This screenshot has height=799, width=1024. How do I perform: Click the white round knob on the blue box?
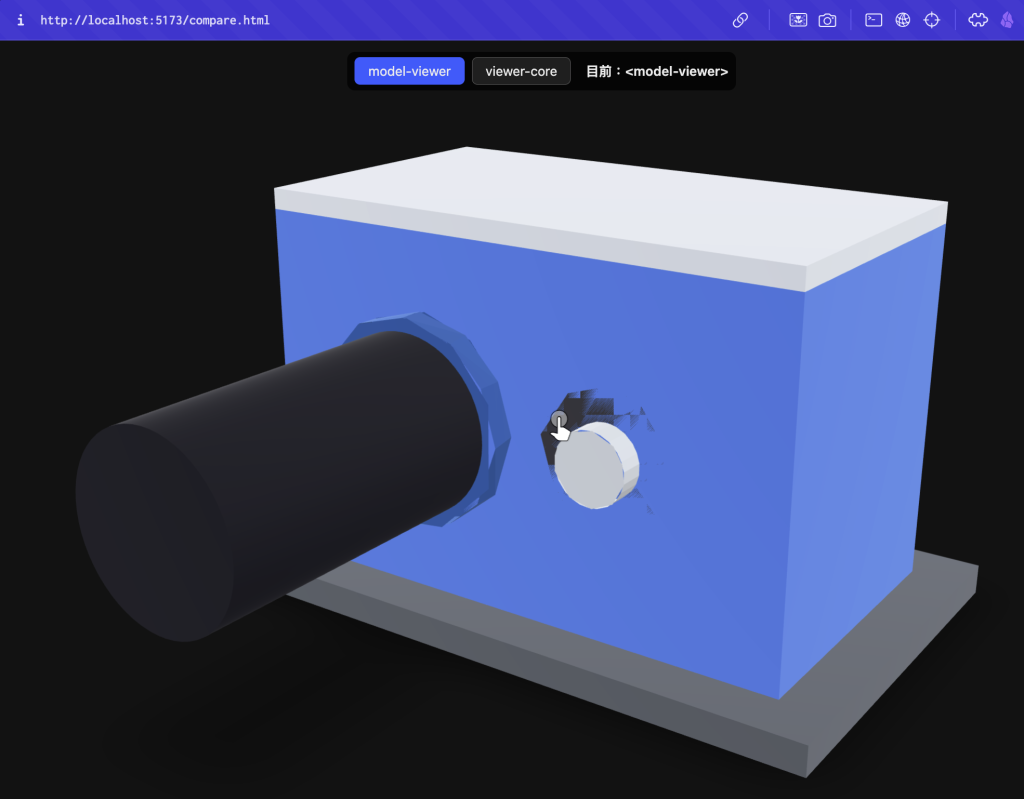[x=596, y=465]
